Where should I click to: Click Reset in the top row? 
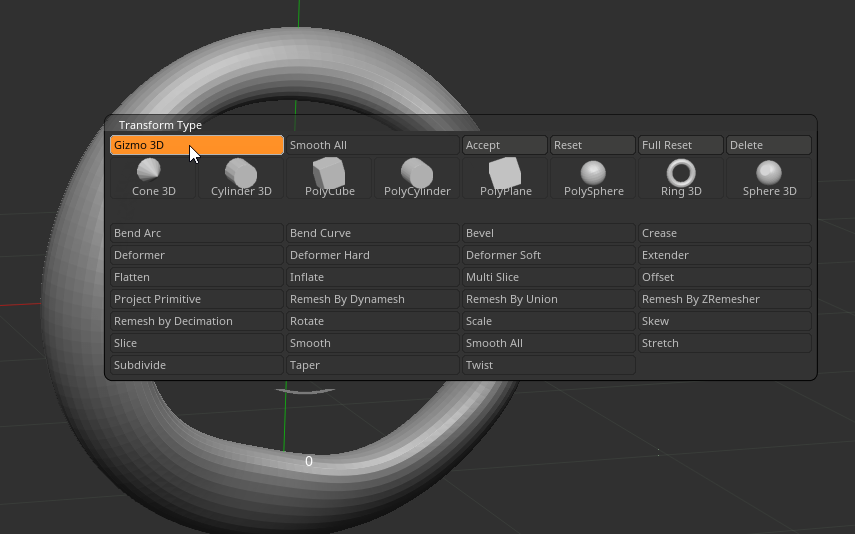[592, 145]
